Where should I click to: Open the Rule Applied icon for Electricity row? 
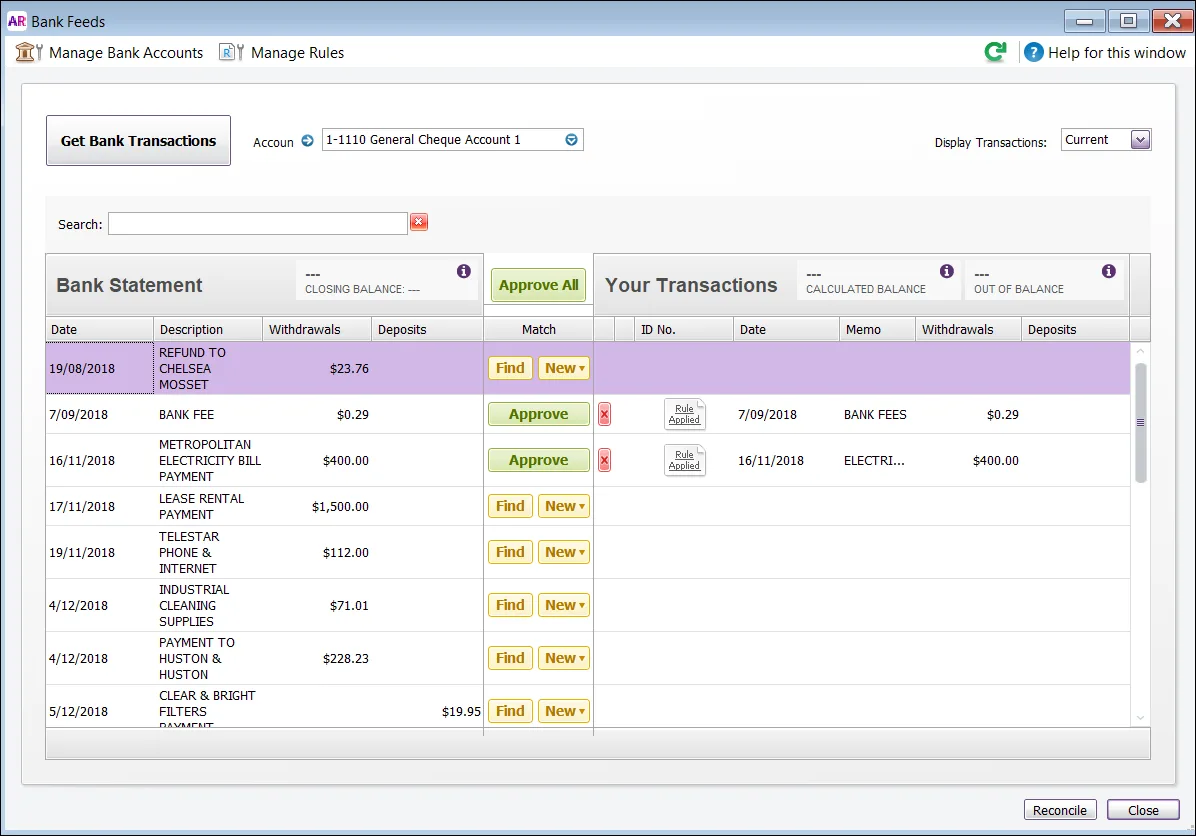[x=684, y=460]
